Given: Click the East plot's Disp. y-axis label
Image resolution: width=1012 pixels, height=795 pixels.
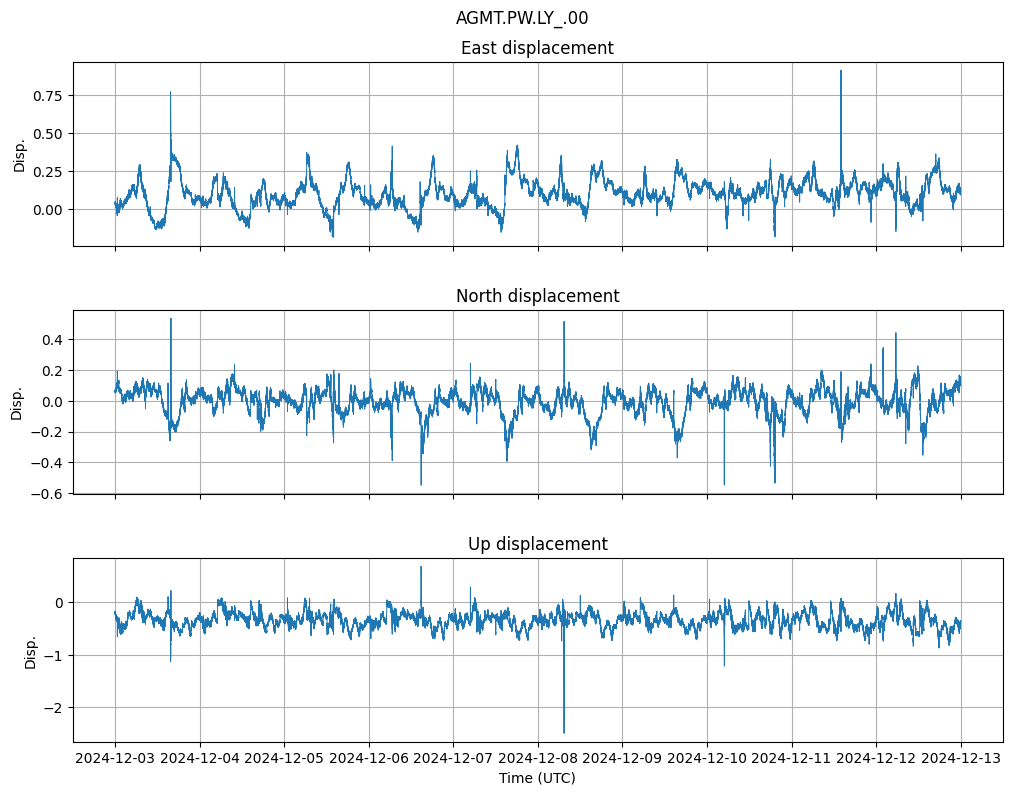Looking at the screenshot, I should (19, 154).
